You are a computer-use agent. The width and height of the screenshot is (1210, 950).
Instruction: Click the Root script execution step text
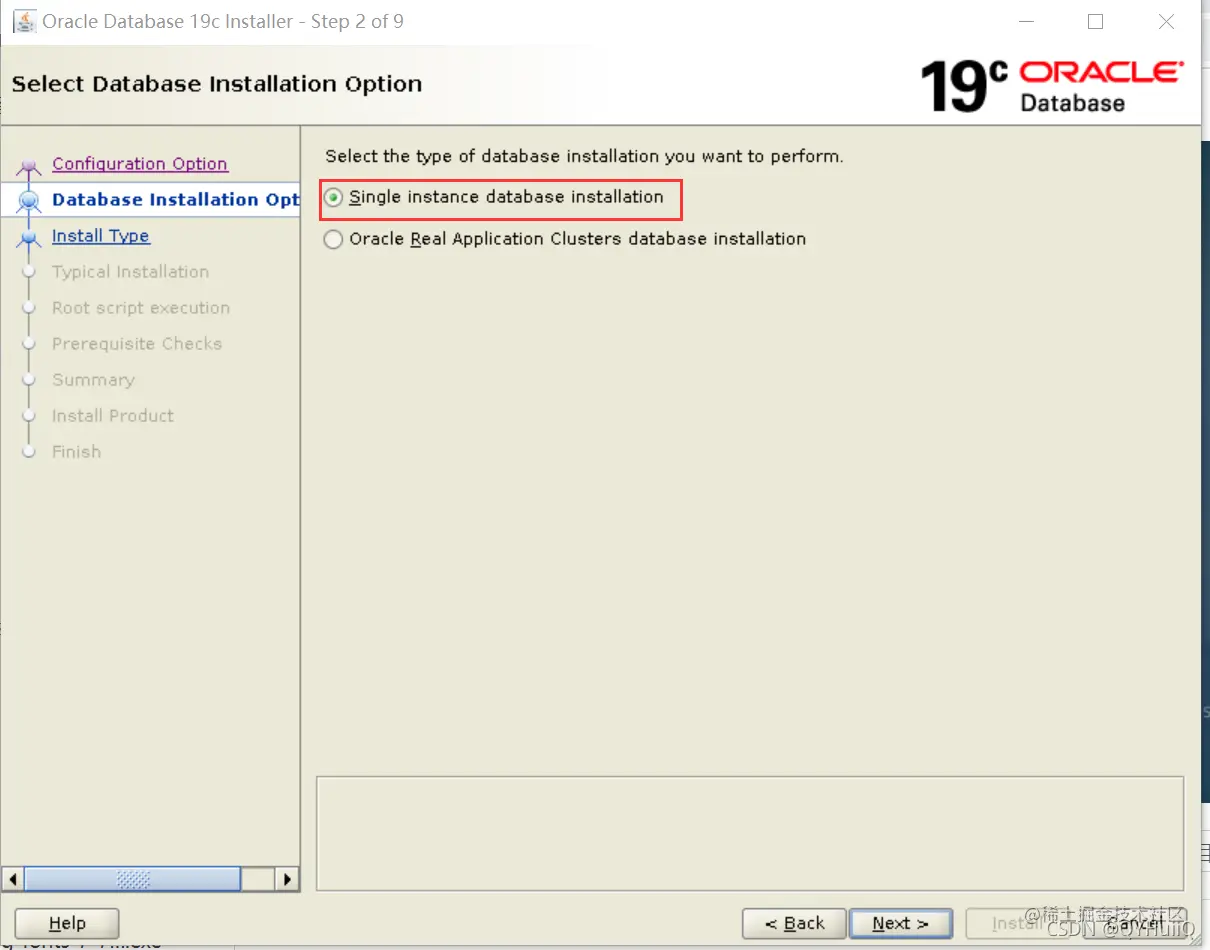[x=141, y=308]
